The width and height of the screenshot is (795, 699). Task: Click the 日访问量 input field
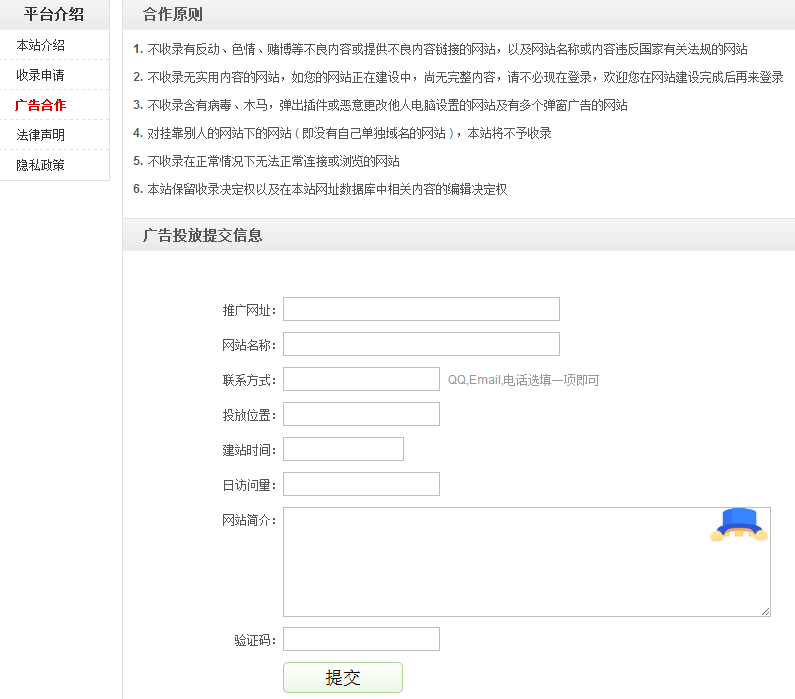tap(361, 484)
